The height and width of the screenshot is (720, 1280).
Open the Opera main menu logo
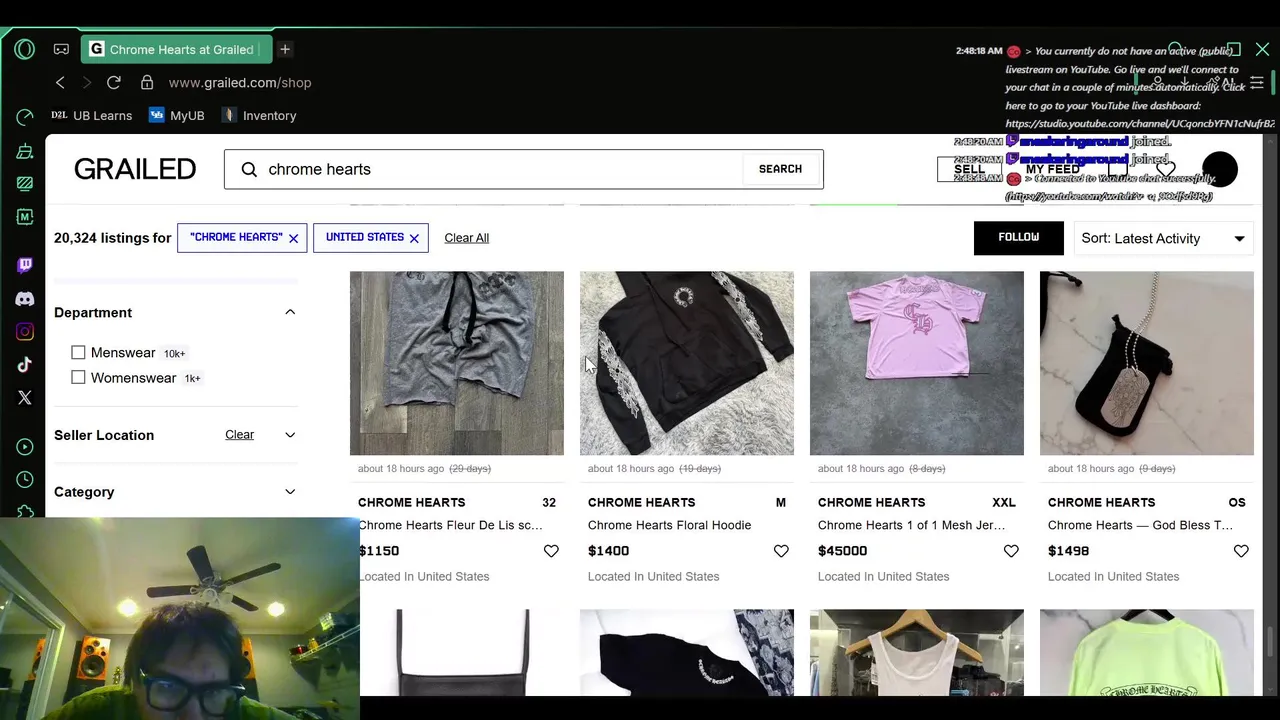[x=25, y=49]
